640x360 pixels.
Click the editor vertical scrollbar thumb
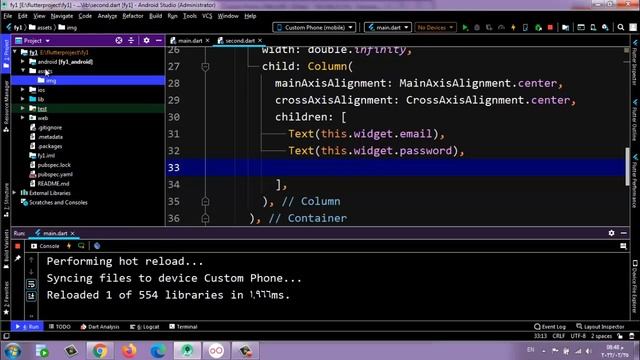pos(627,167)
